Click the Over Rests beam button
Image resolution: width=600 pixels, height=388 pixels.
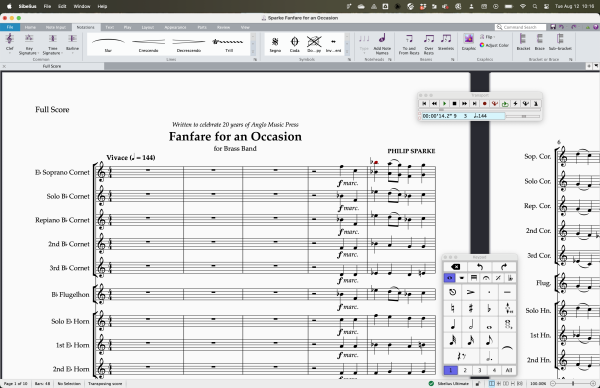point(429,44)
